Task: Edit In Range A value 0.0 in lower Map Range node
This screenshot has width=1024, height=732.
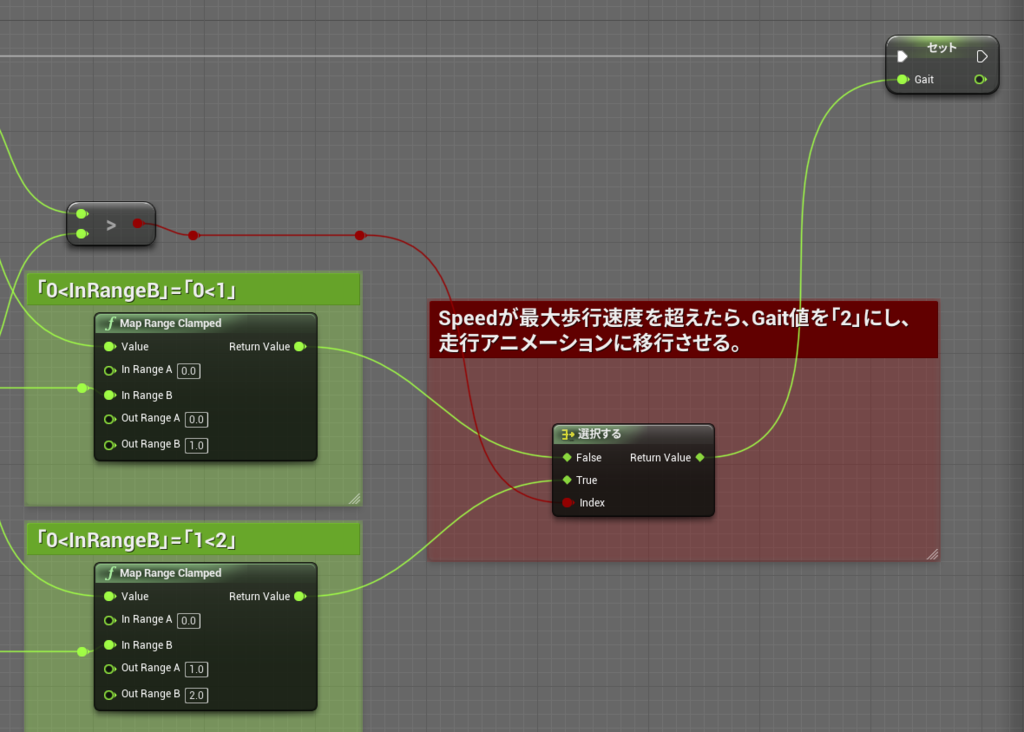Action: coord(189,620)
